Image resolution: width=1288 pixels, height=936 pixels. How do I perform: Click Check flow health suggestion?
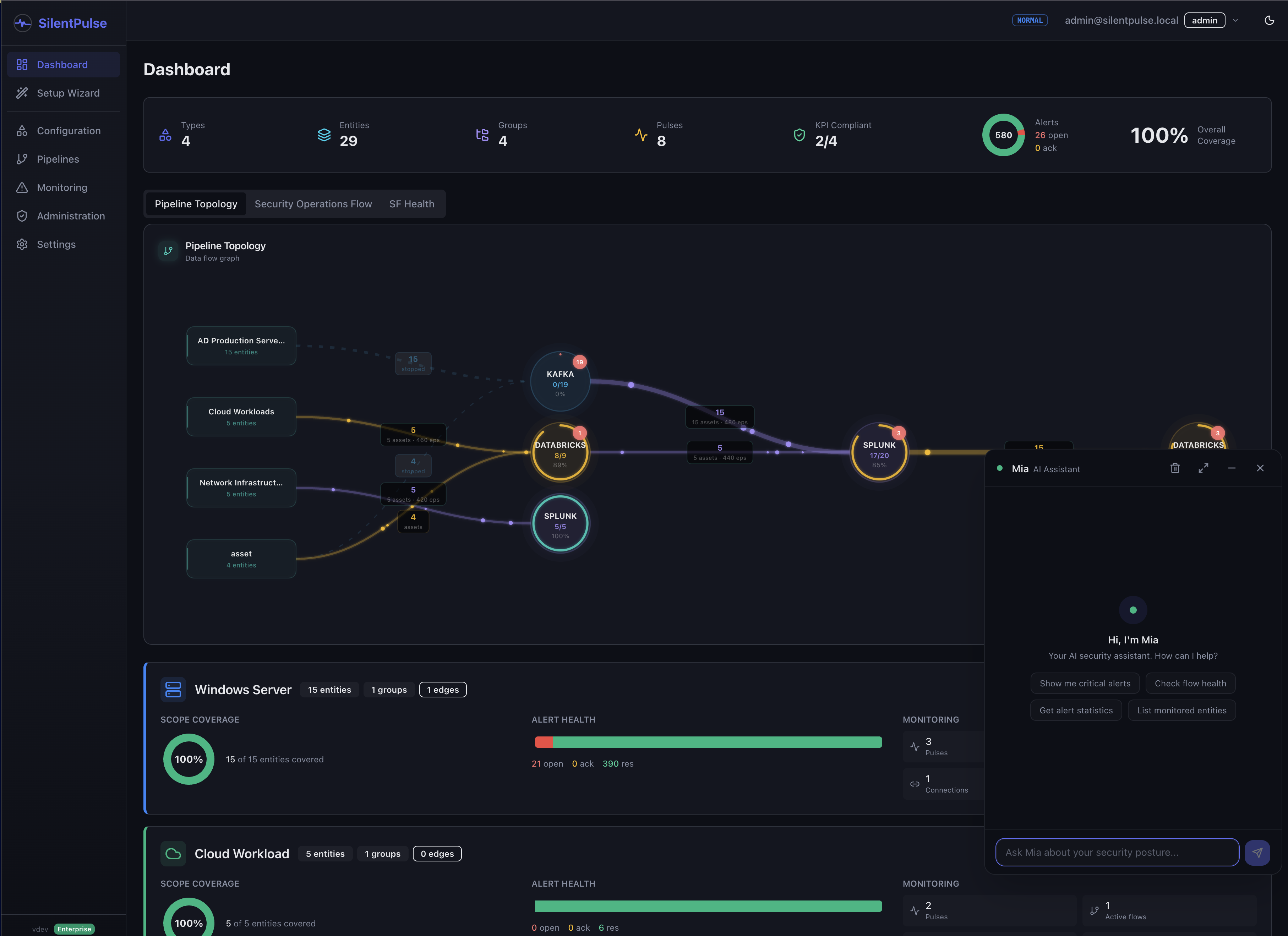[x=1190, y=683]
